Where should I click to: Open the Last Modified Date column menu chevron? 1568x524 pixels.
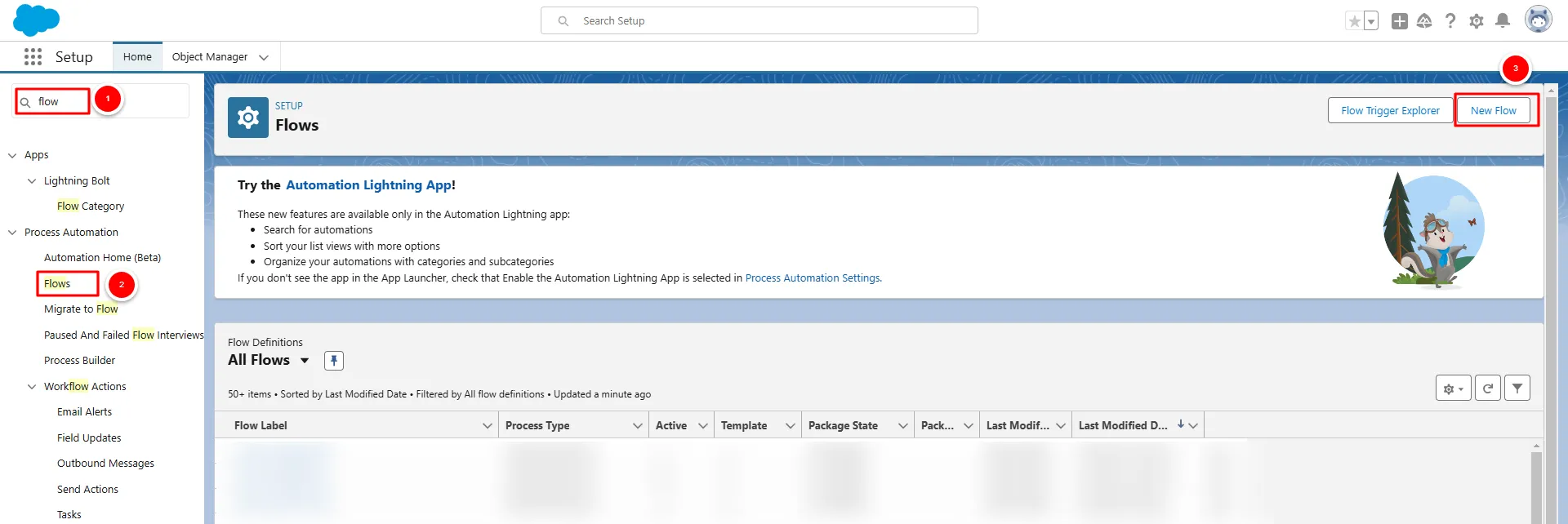point(1193,426)
